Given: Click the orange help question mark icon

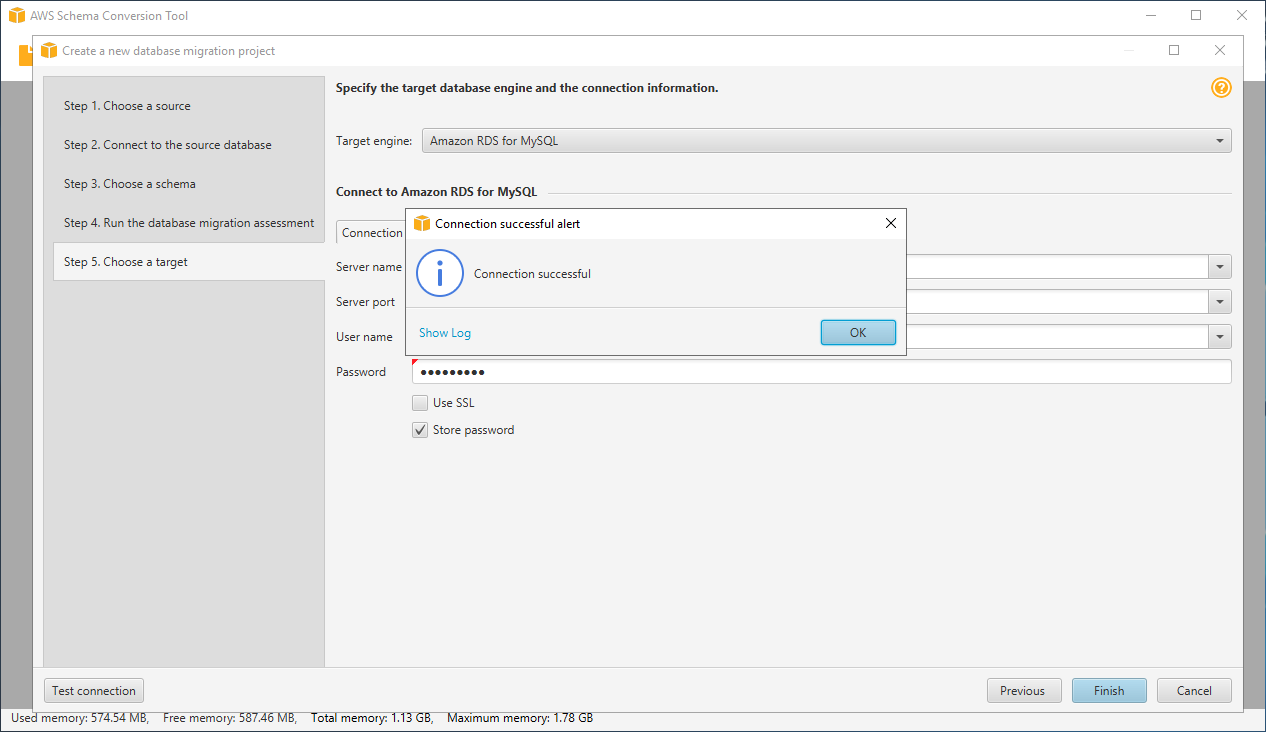Looking at the screenshot, I should click(x=1221, y=88).
